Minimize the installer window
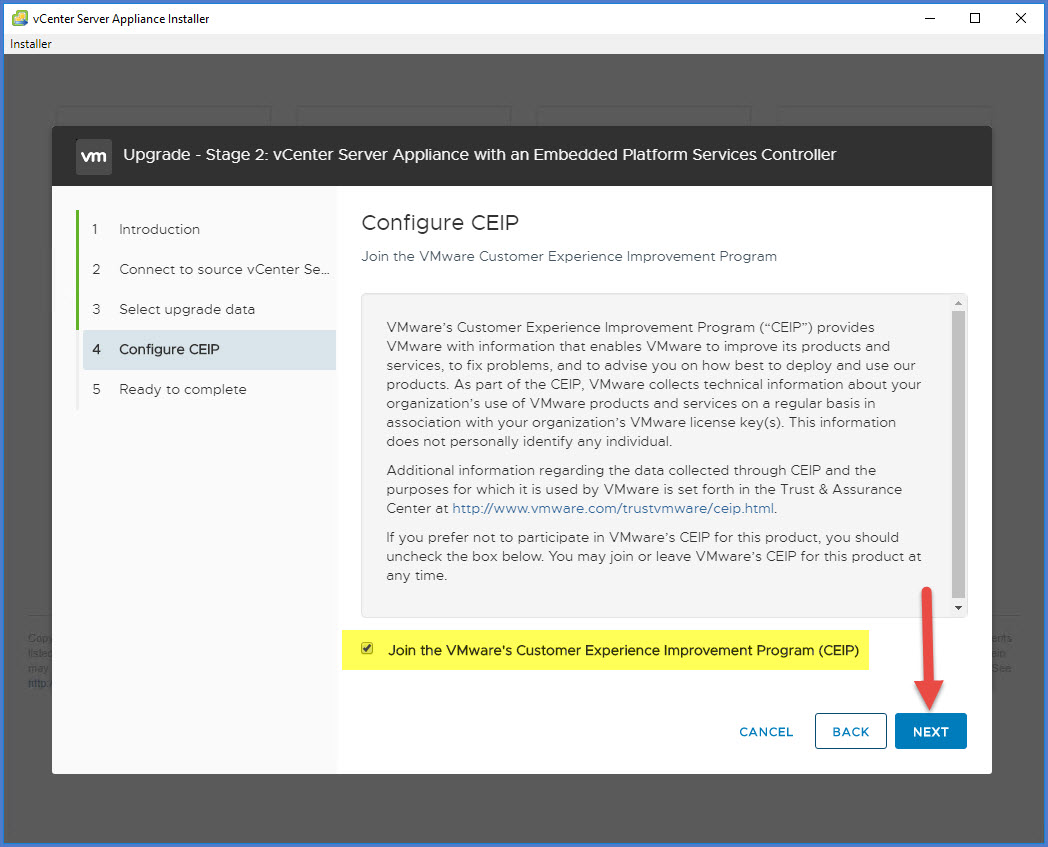1048x847 pixels. [x=929, y=19]
